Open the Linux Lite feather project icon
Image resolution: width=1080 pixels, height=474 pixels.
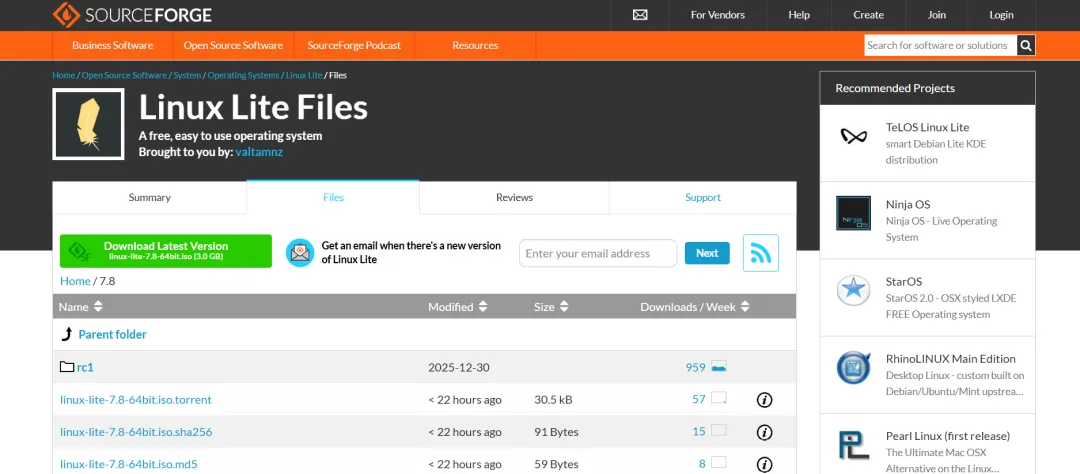[x=88, y=124]
